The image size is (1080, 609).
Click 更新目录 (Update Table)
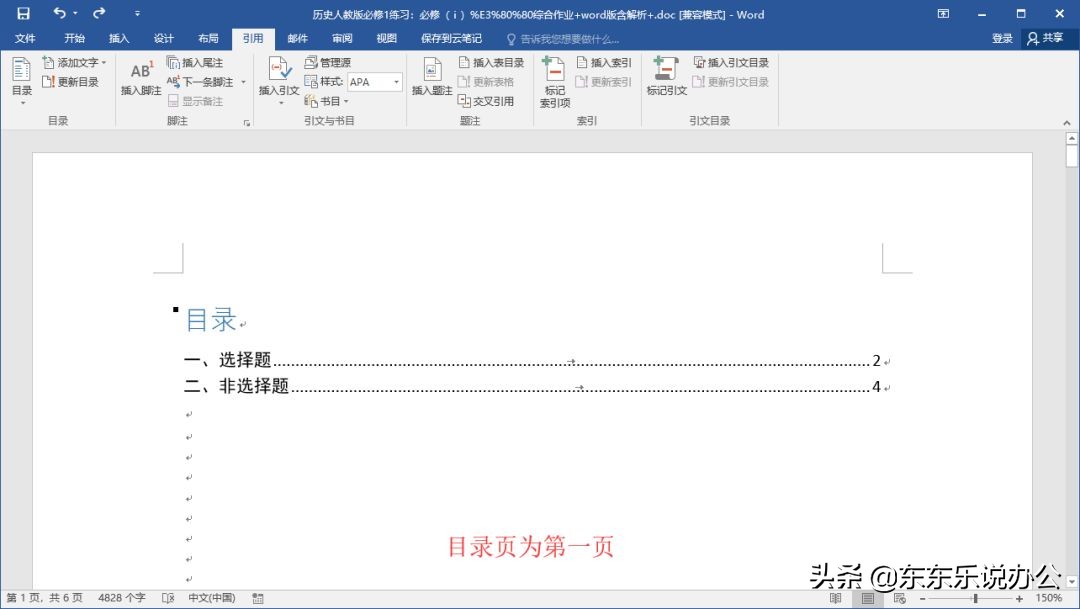pyautogui.click(x=72, y=81)
